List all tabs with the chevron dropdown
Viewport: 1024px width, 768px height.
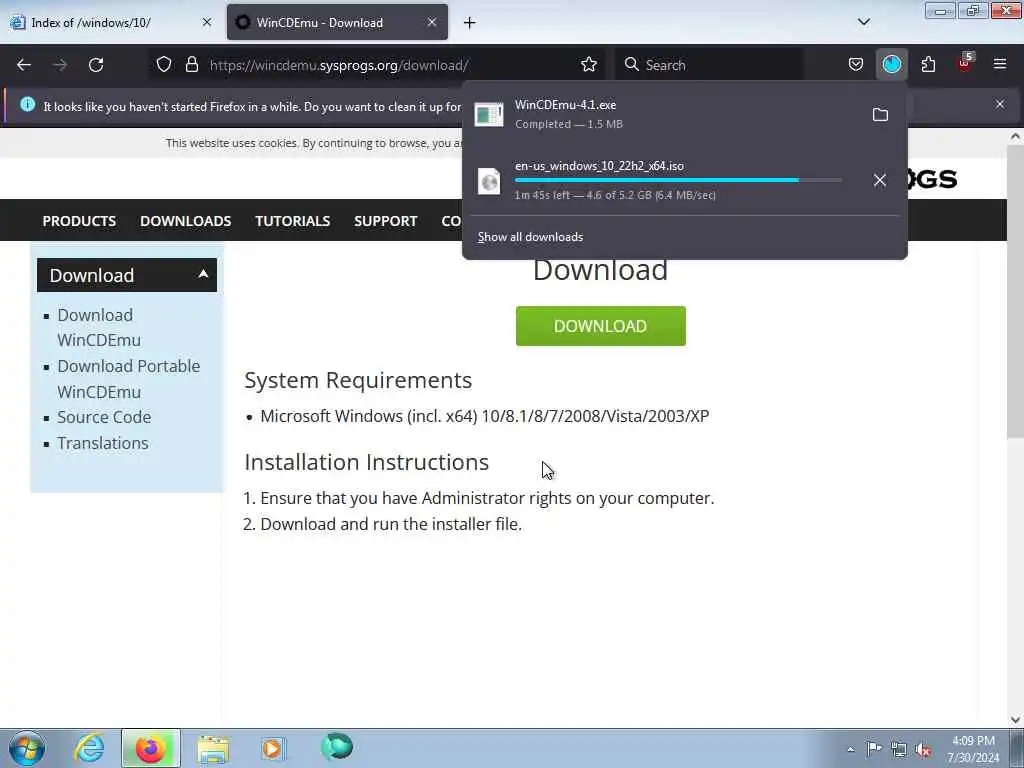[864, 22]
